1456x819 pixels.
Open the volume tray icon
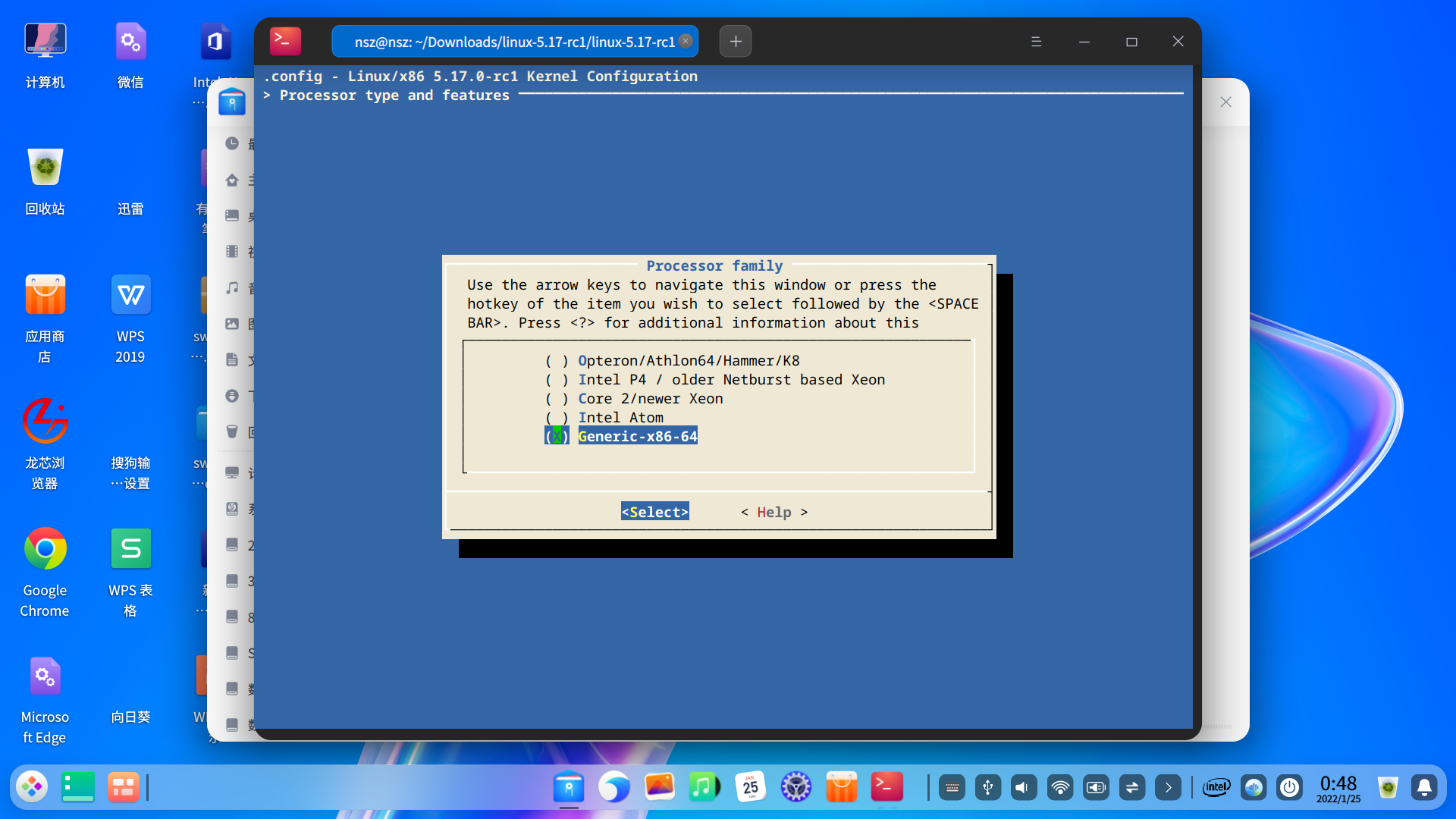point(1023,788)
